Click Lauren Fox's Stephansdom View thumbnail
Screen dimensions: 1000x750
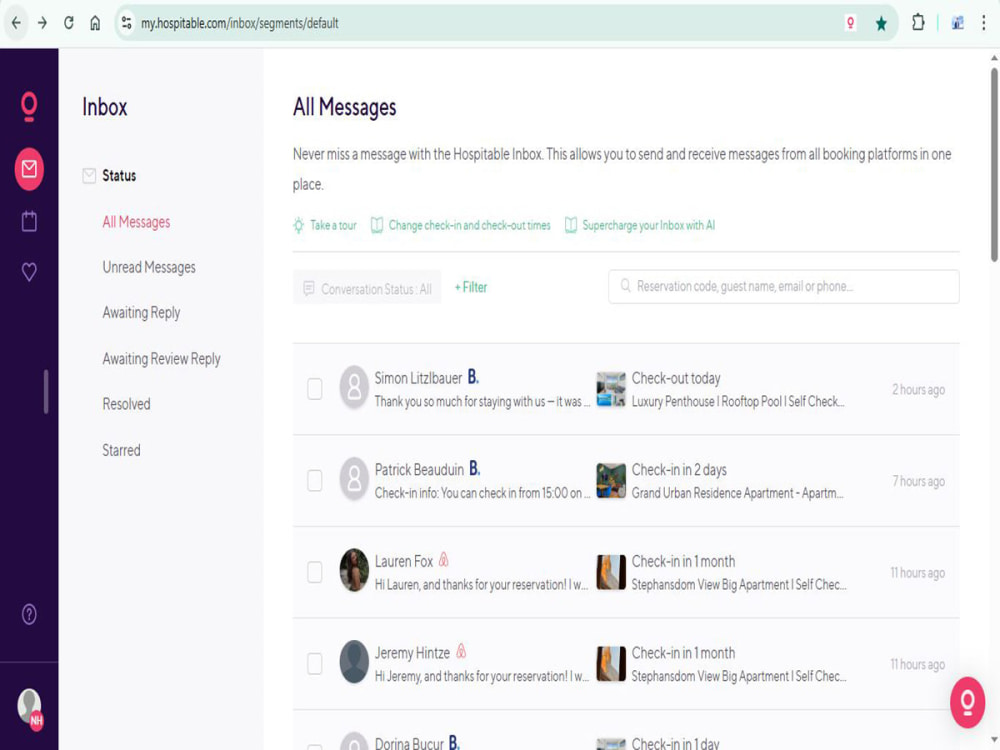click(x=611, y=572)
